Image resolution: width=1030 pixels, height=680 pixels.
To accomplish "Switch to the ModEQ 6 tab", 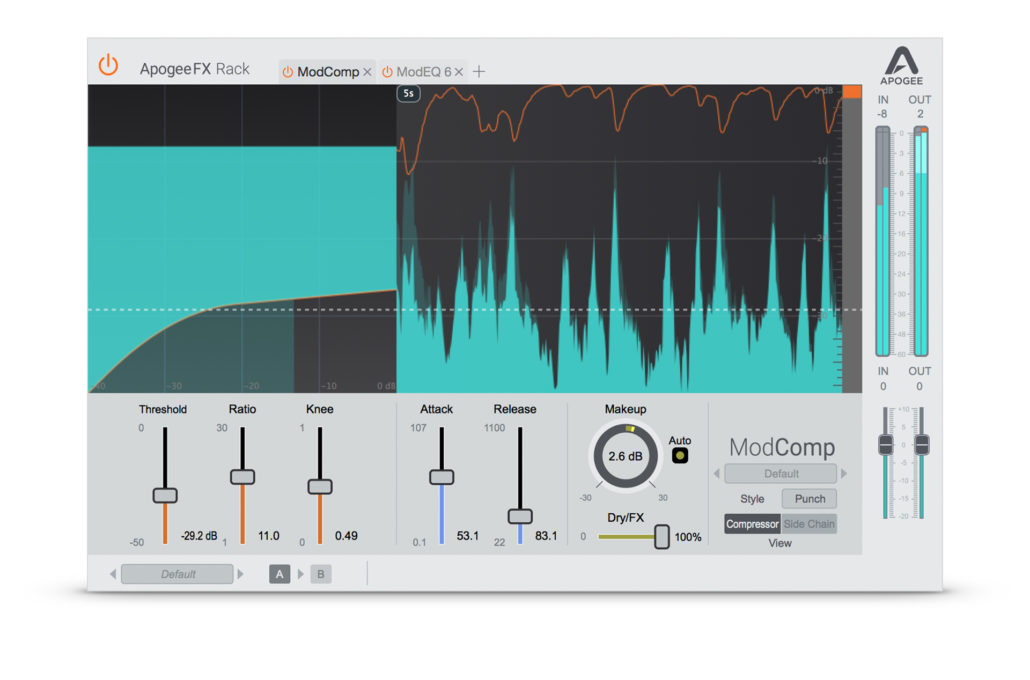I will tap(424, 72).
